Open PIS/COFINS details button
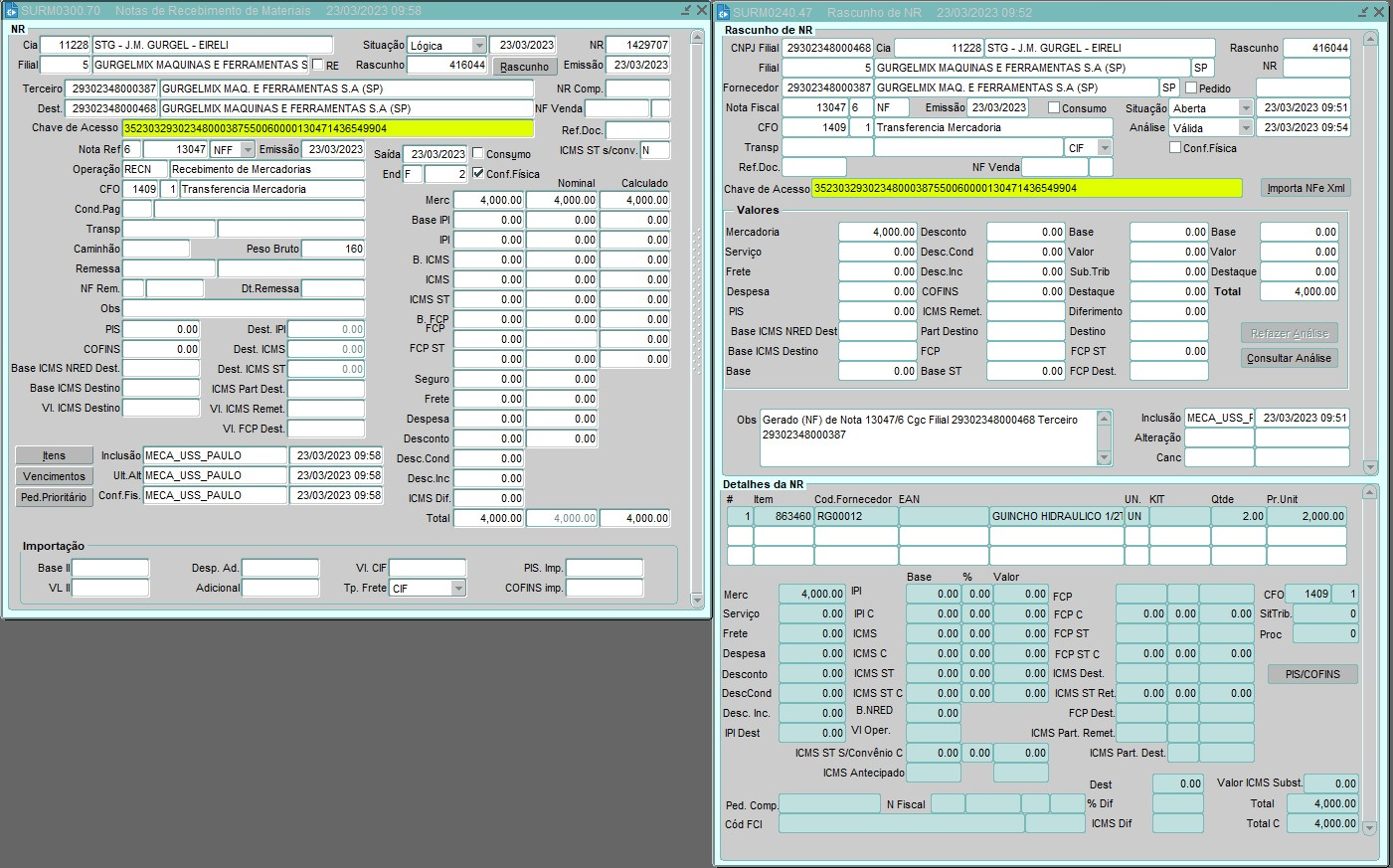Screen dimensions: 1393x868 coord(1312,674)
